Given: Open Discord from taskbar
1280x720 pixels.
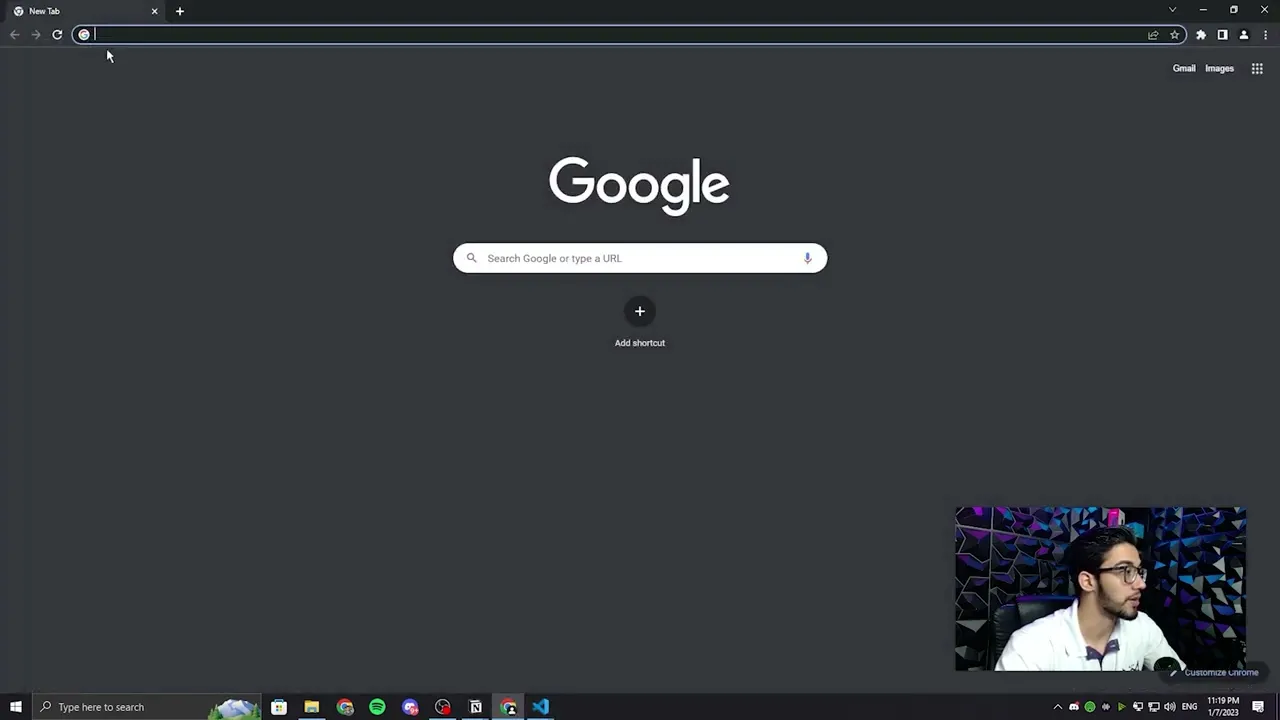Looking at the screenshot, I should (410, 707).
